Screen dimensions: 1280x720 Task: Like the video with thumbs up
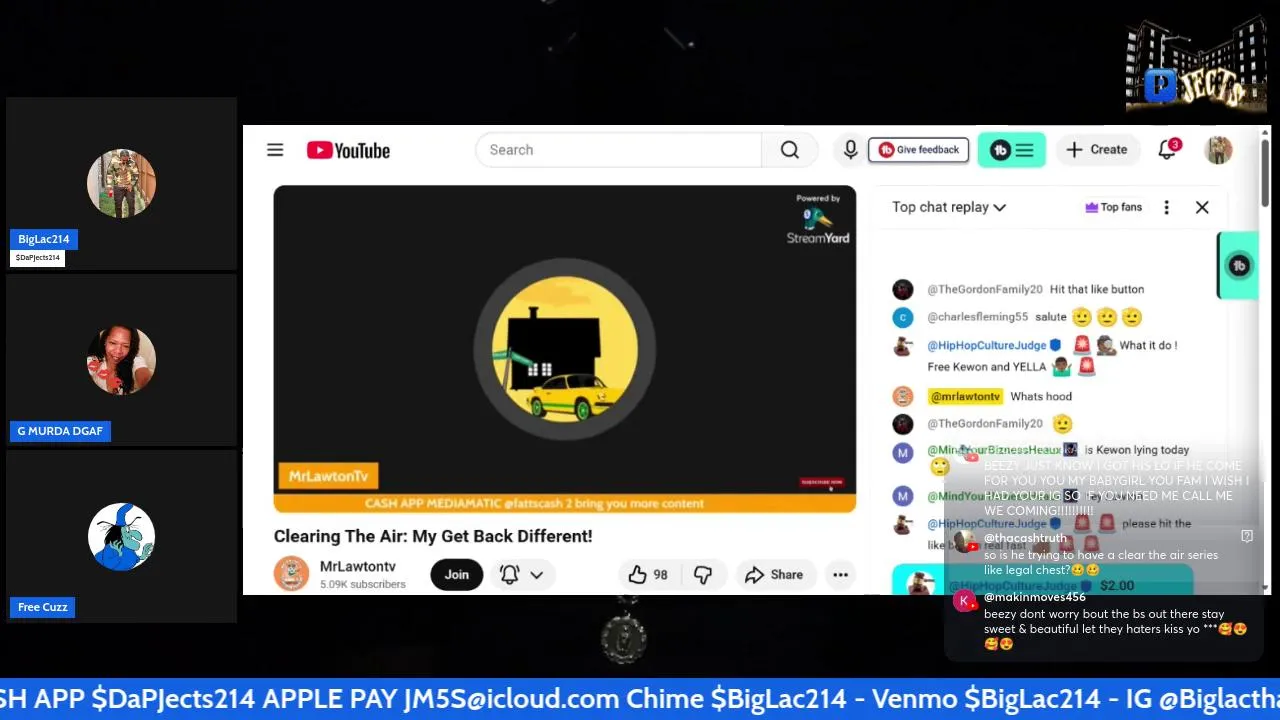[638, 574]
